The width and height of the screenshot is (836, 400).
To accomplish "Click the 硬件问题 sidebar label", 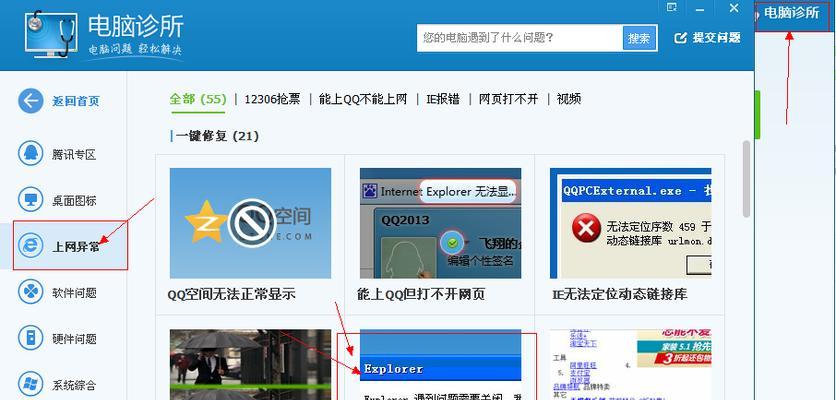I will (x=74, y=339).
